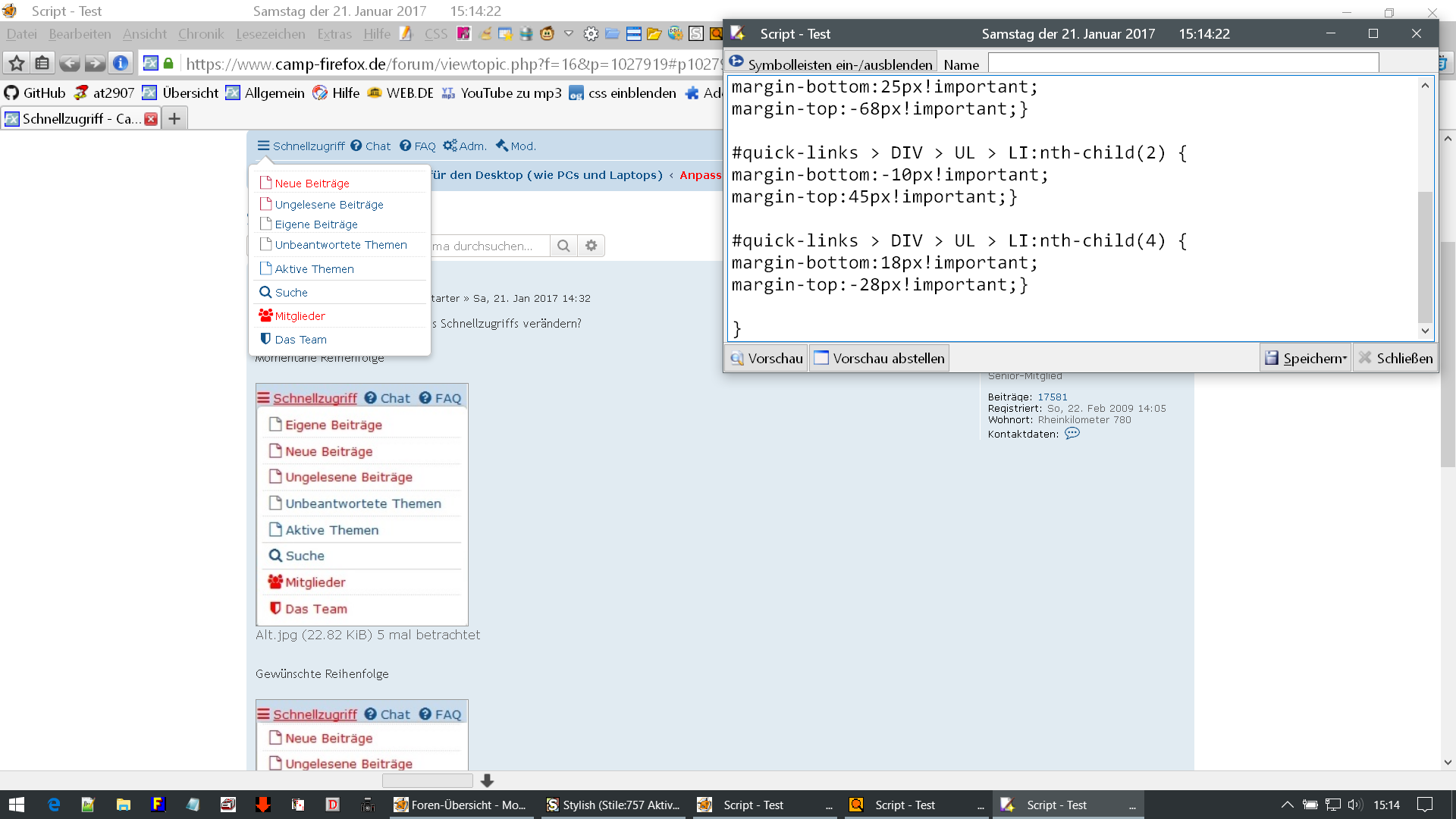Open advanced search gear icon
The image size is (1456, 819).
point(591,246)
